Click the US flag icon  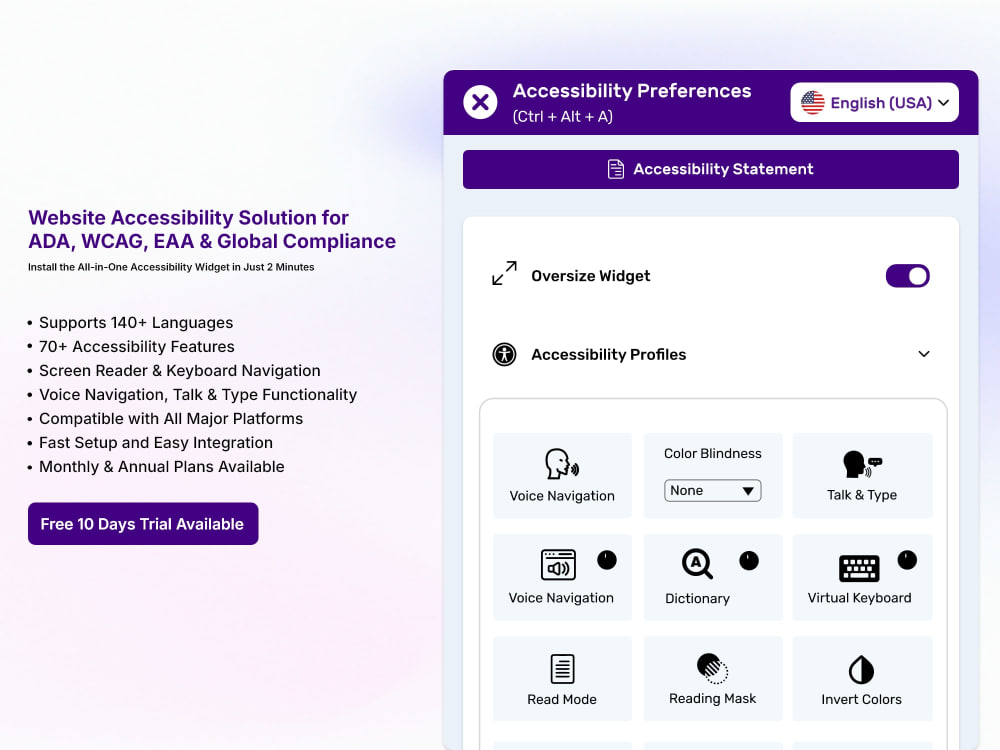[812, 103]
